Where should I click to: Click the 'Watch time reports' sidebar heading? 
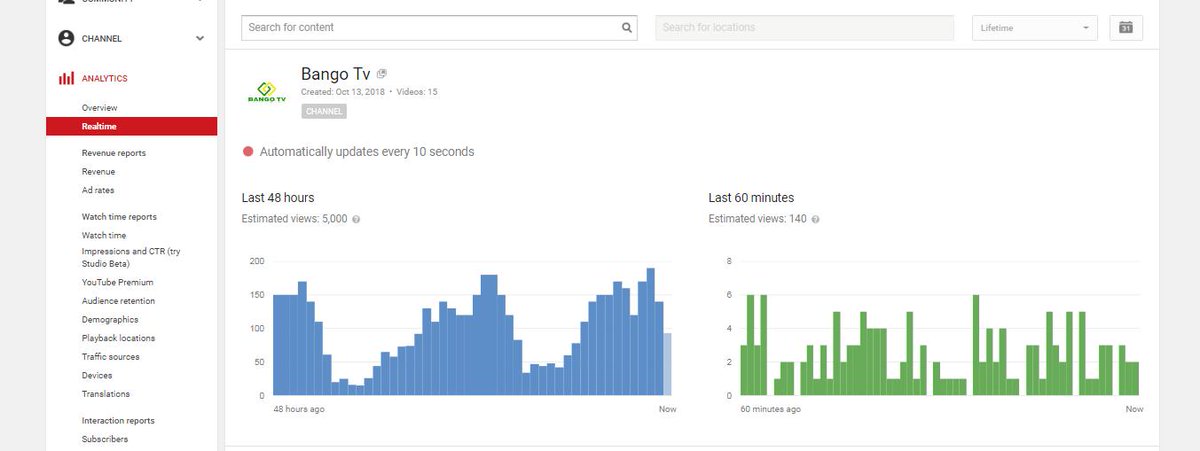click(119, 216)
